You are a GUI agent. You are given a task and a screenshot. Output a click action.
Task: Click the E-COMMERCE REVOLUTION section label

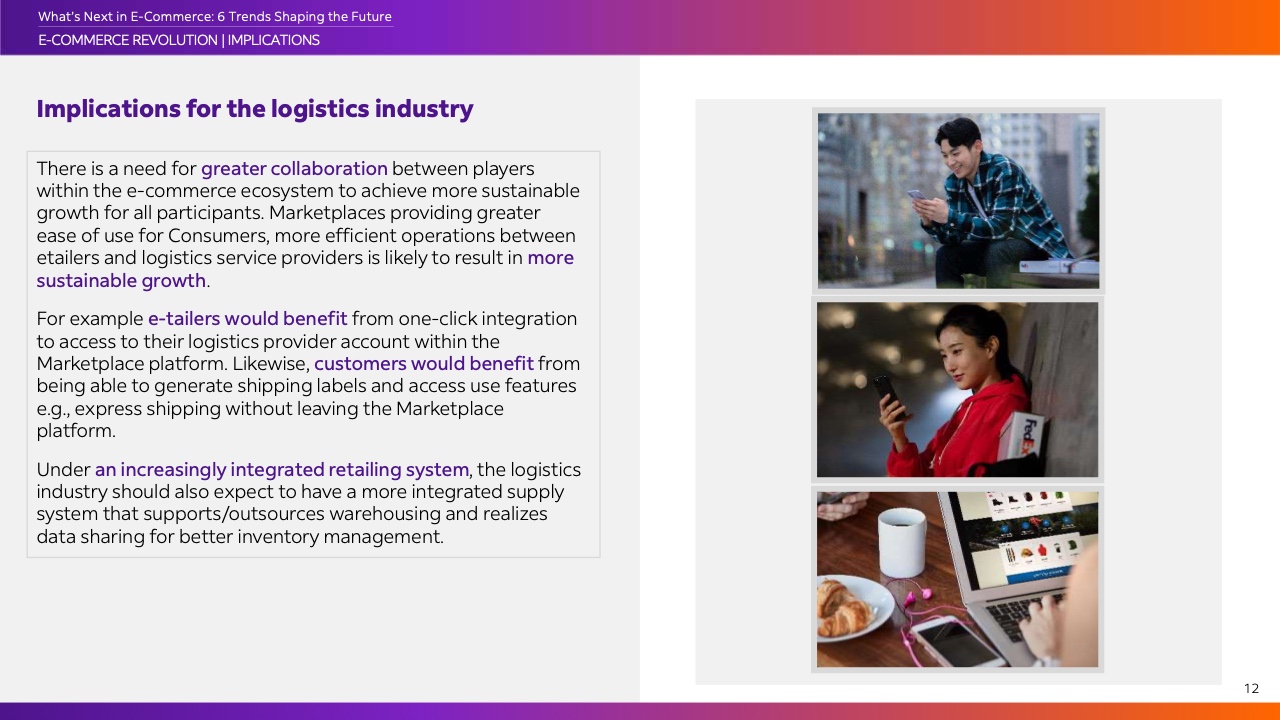[127, 40]
